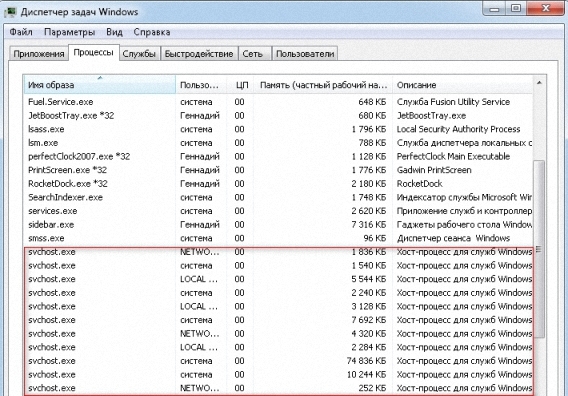Select the SearchIndexer.exe process
Screen dimensions: 568x396
278,197
